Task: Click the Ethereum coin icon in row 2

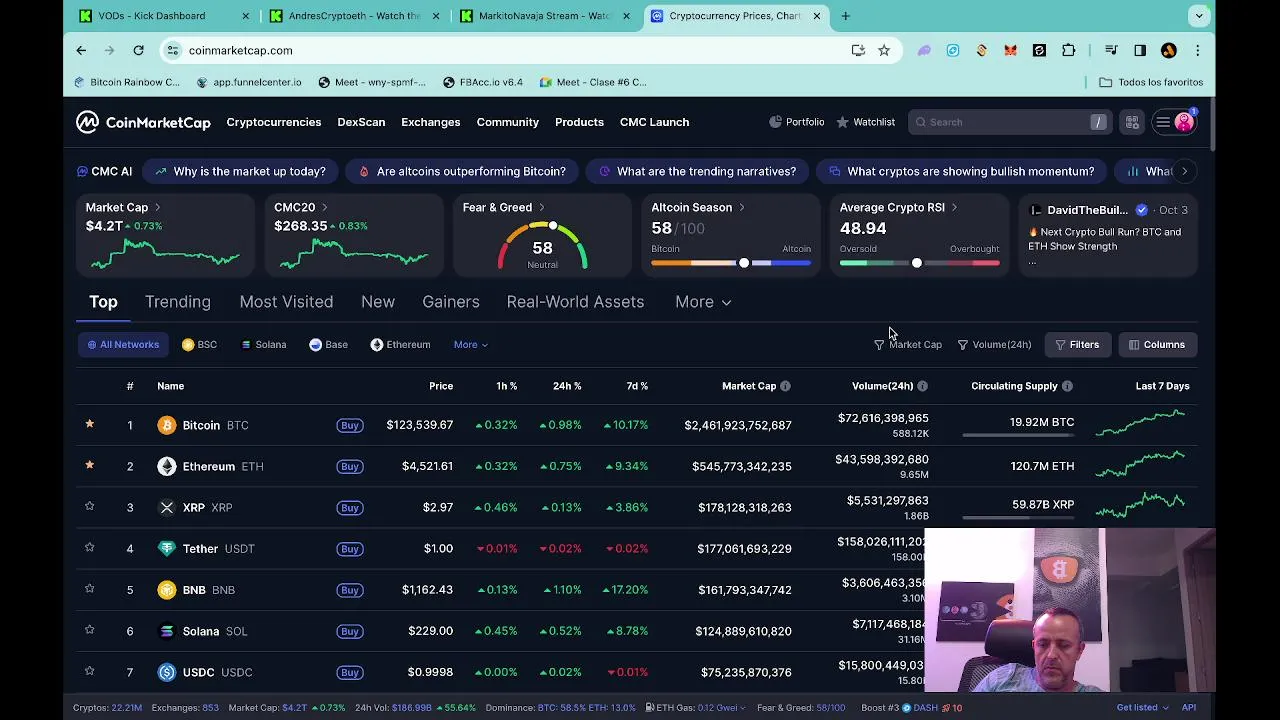Action: coord(167,466)
